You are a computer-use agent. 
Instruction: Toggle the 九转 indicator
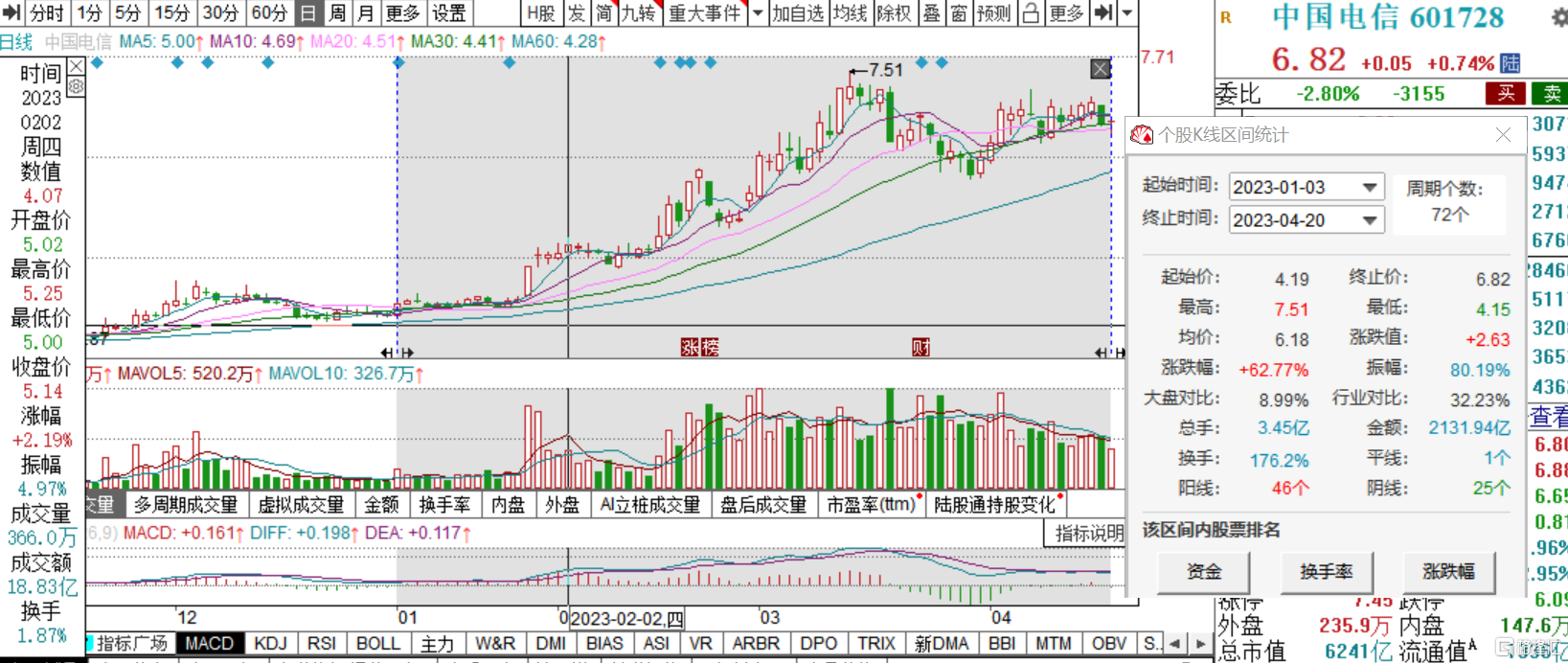point(640,12)
